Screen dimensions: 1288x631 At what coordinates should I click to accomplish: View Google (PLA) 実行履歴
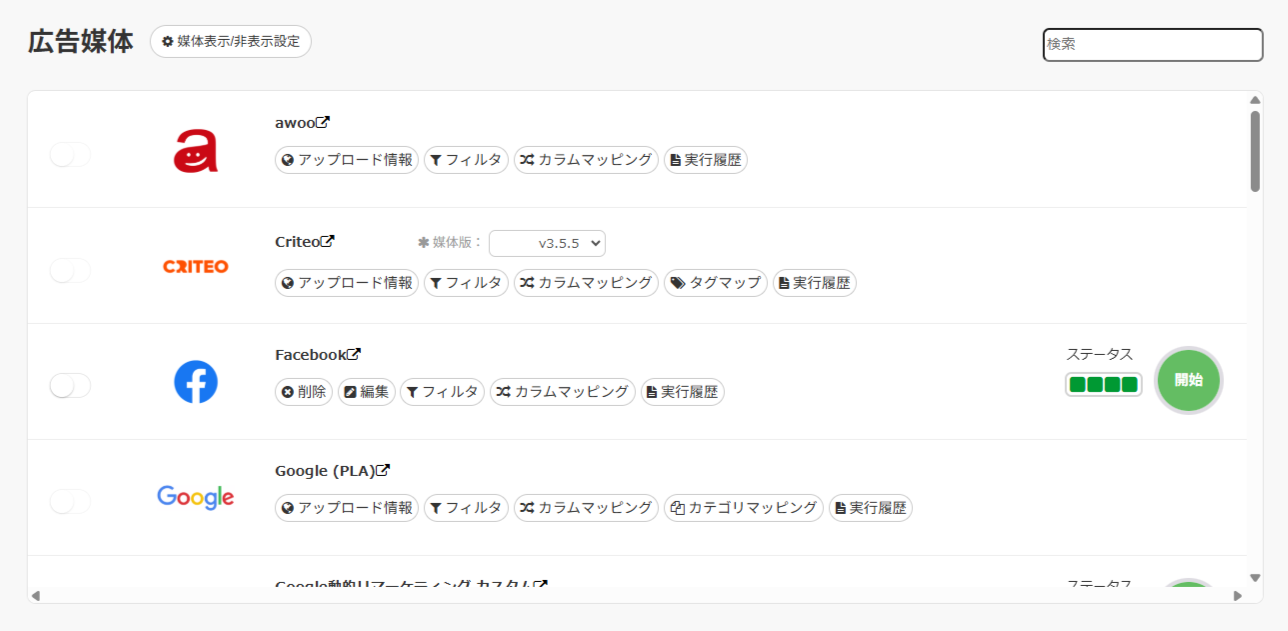coord(871,508)
